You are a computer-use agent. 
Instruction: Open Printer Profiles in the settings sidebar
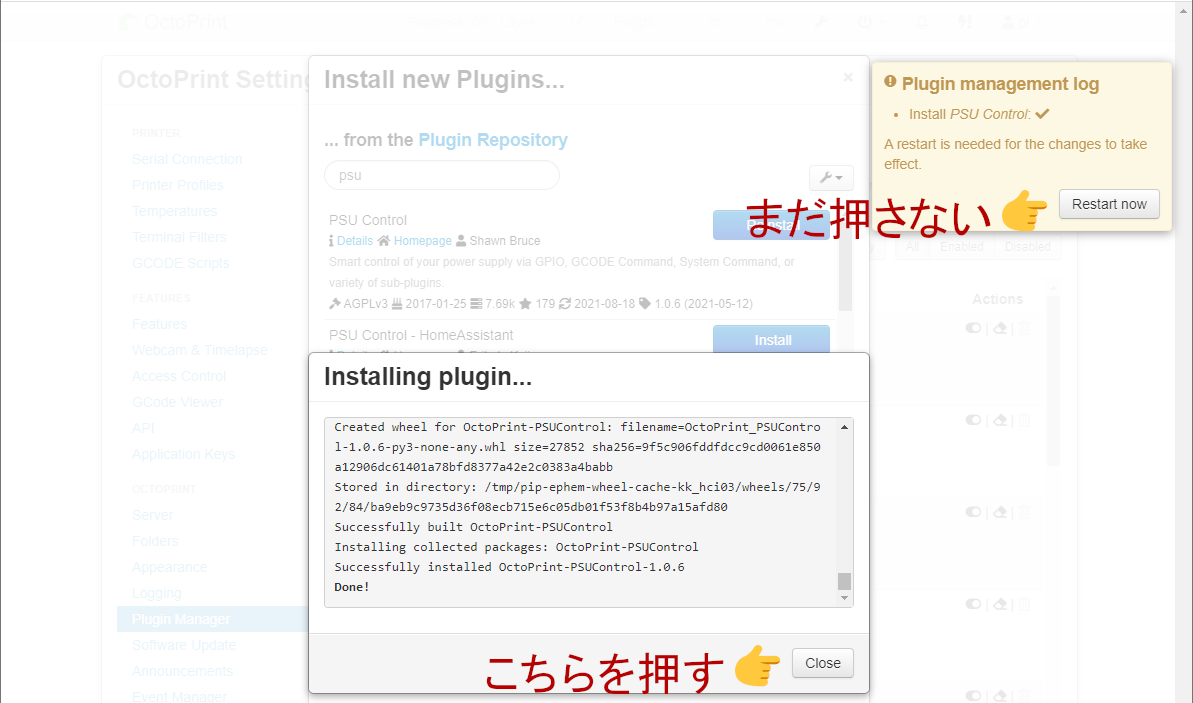coord(178,185)
